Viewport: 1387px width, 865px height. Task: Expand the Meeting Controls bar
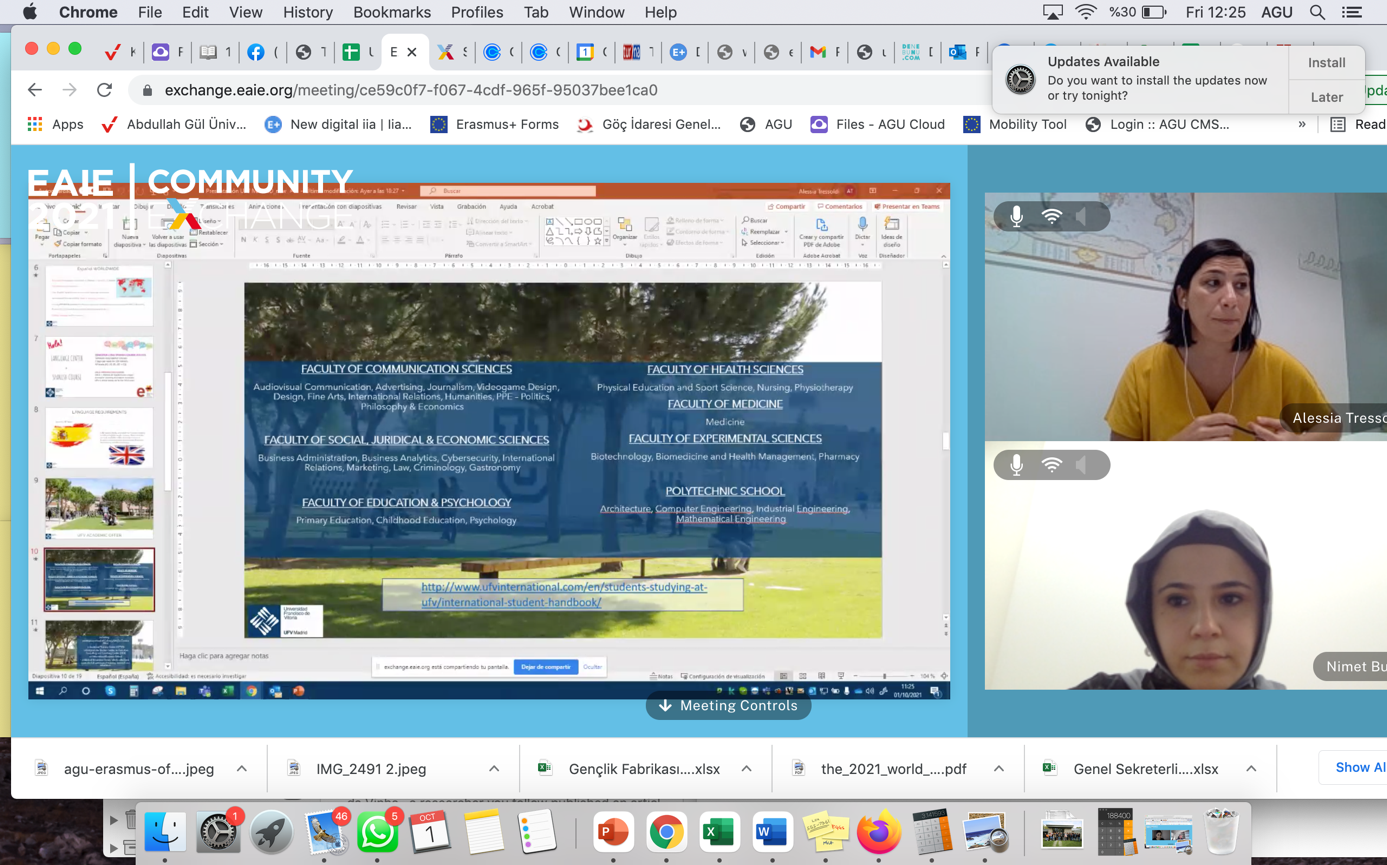point(728,706)
